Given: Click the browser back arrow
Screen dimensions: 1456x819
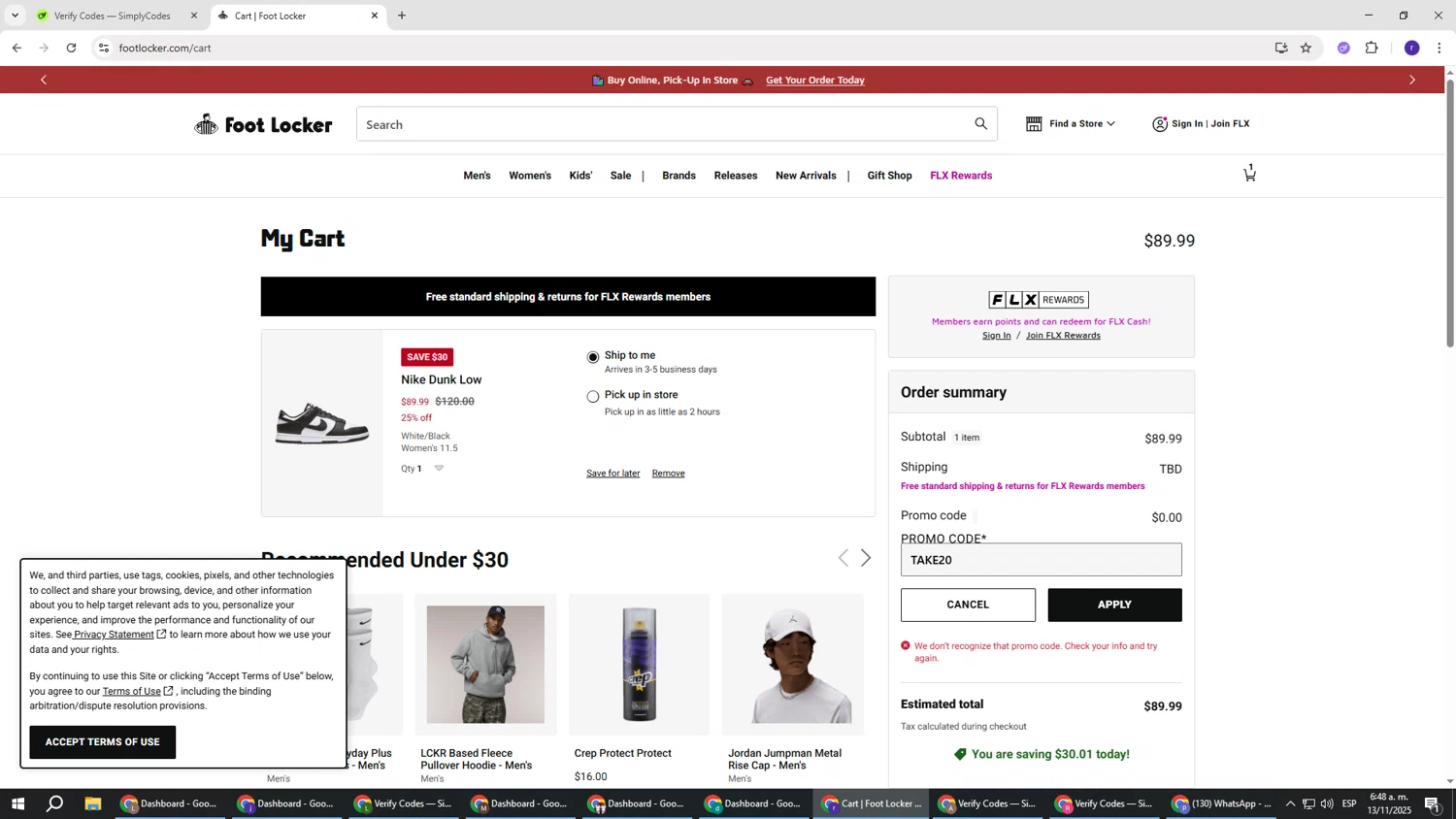Looking at the screenshot, I should coord(17,48).
